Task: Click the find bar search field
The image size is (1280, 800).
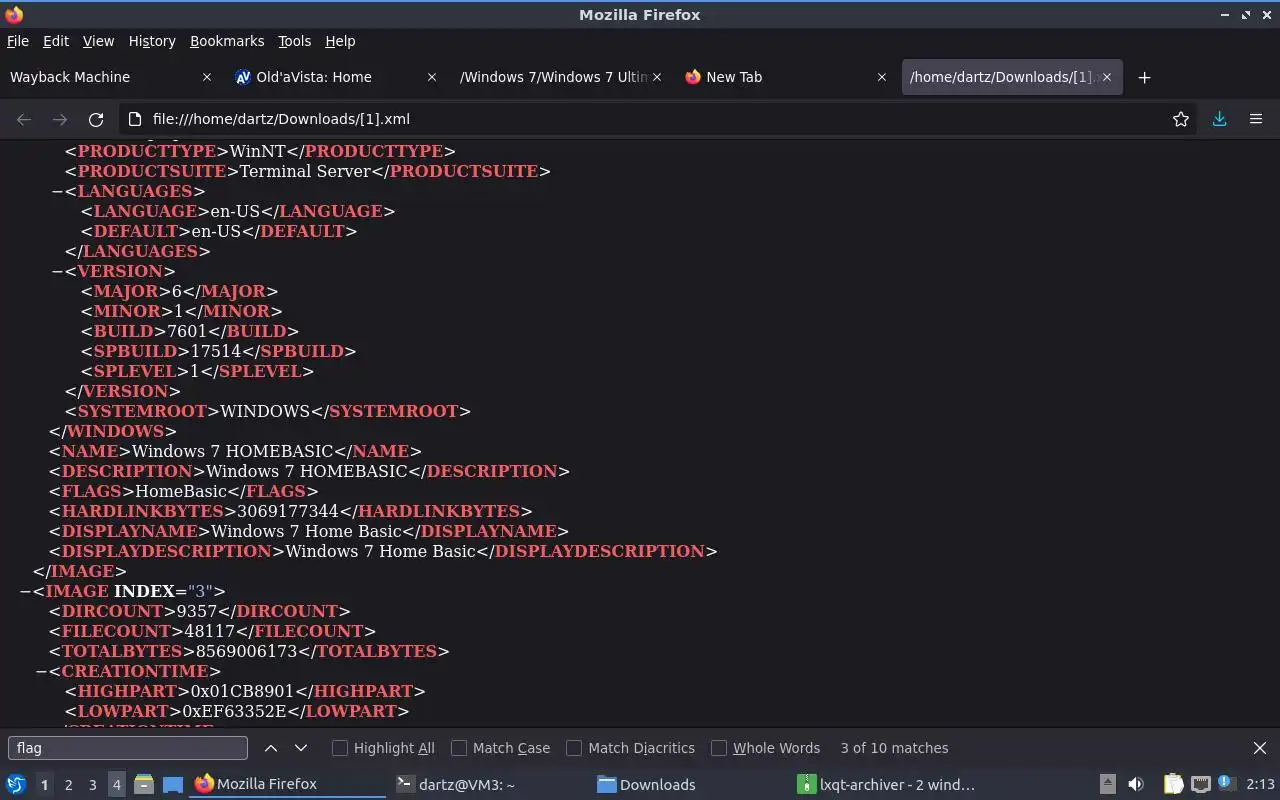Action: [128, 748]
